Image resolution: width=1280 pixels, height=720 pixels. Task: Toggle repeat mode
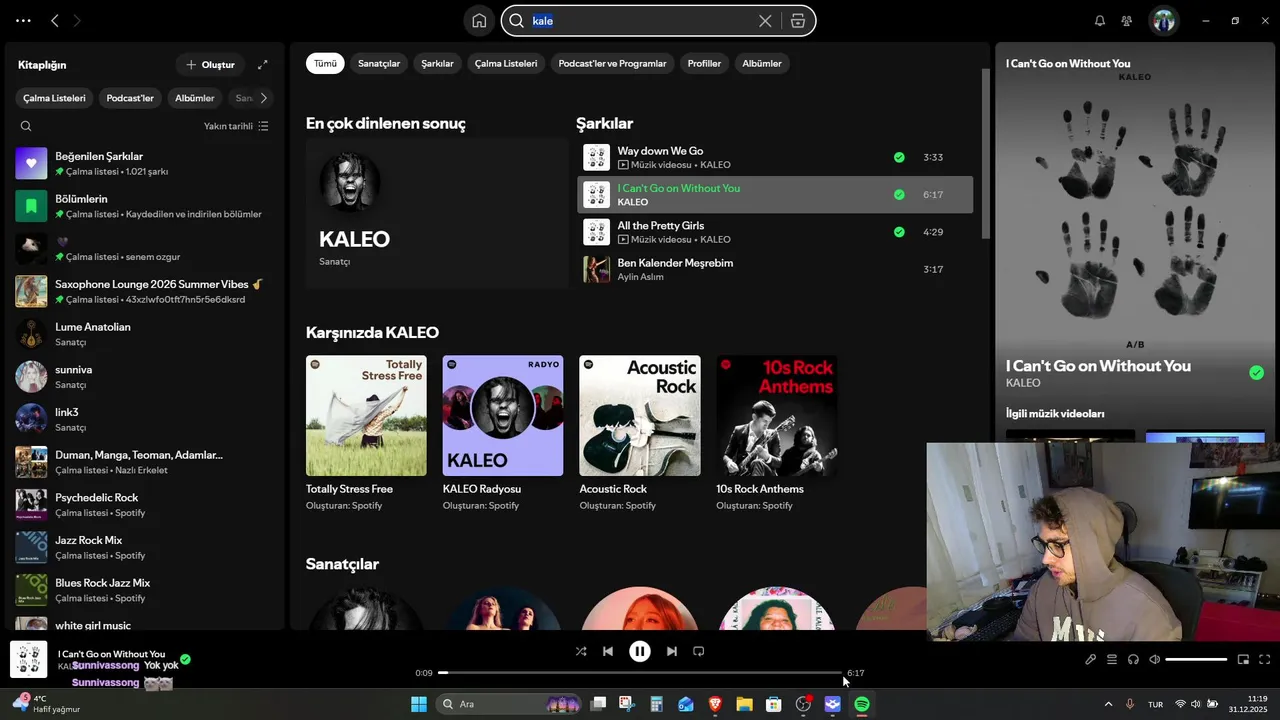(699, 651)
